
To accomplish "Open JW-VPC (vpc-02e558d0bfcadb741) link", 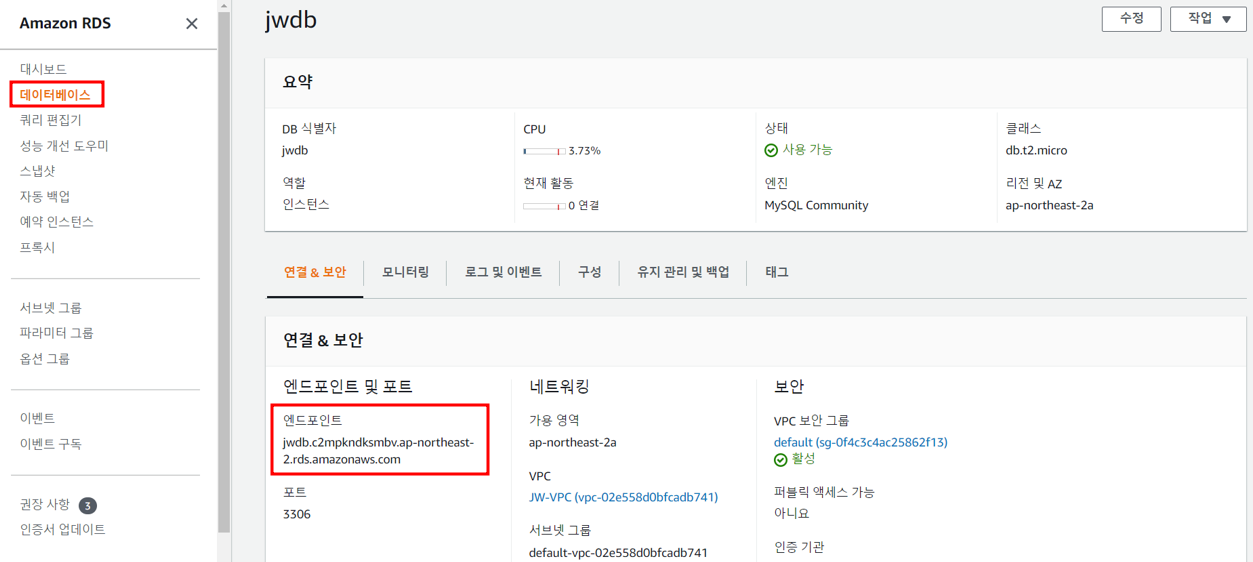I will (623, 497).
